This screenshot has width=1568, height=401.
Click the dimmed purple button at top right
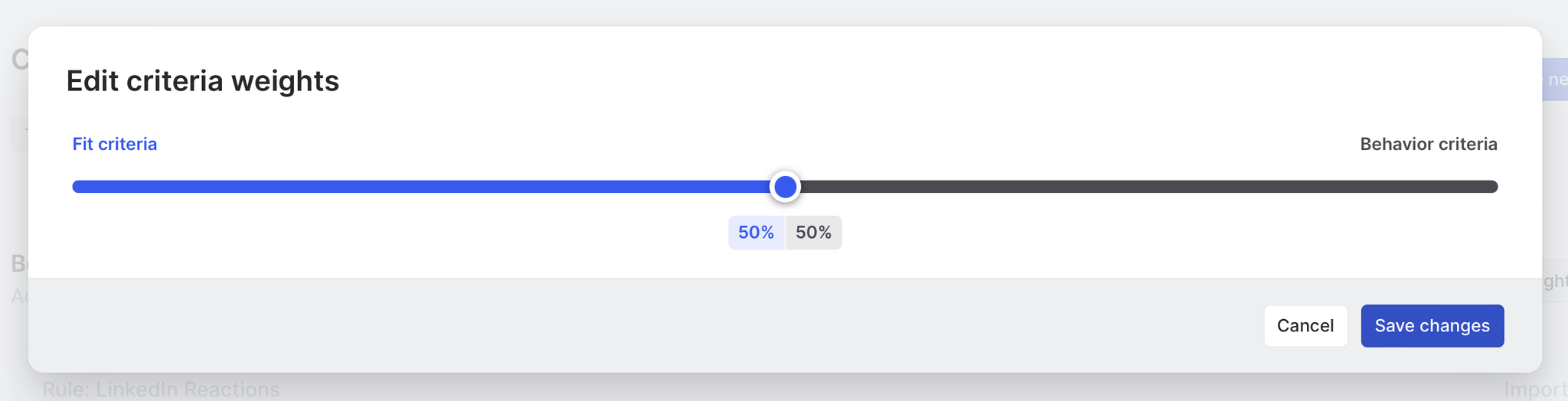[x=1555, y=80]
